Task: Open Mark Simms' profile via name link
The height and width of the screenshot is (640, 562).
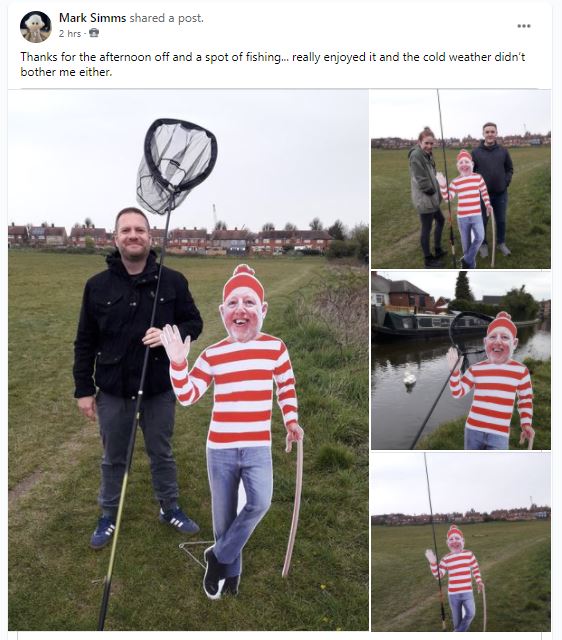Action: pos(92,18)
